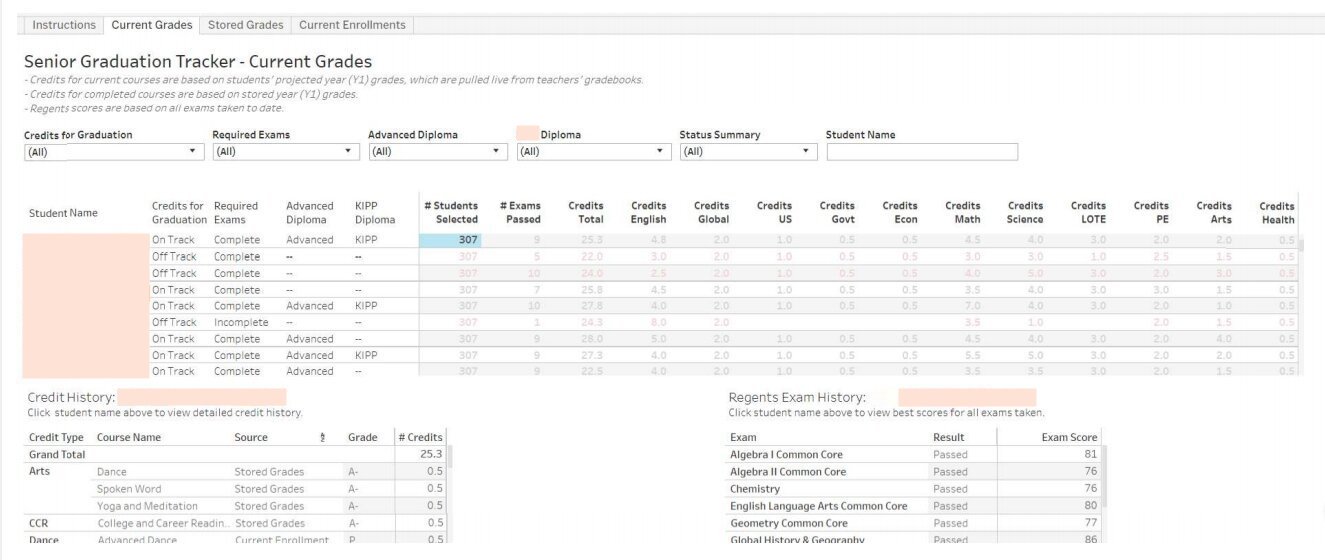Click the Course Name column header

tap(129, 437)
